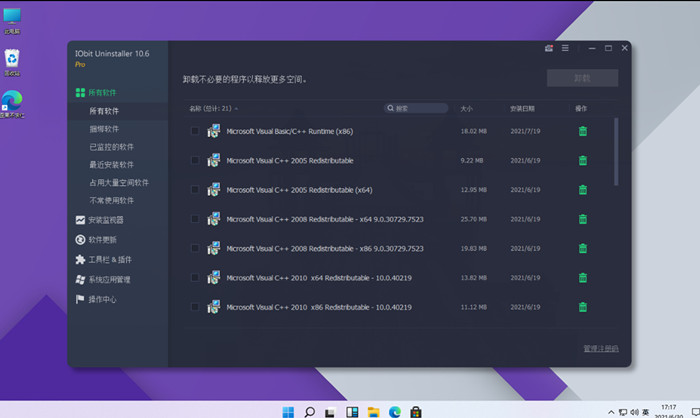The height and width of the screenshot is (418, 700).
Task: Click trash icon for Visual C++ 2005 Redistributable (x64)
Action: click(583, 190)
